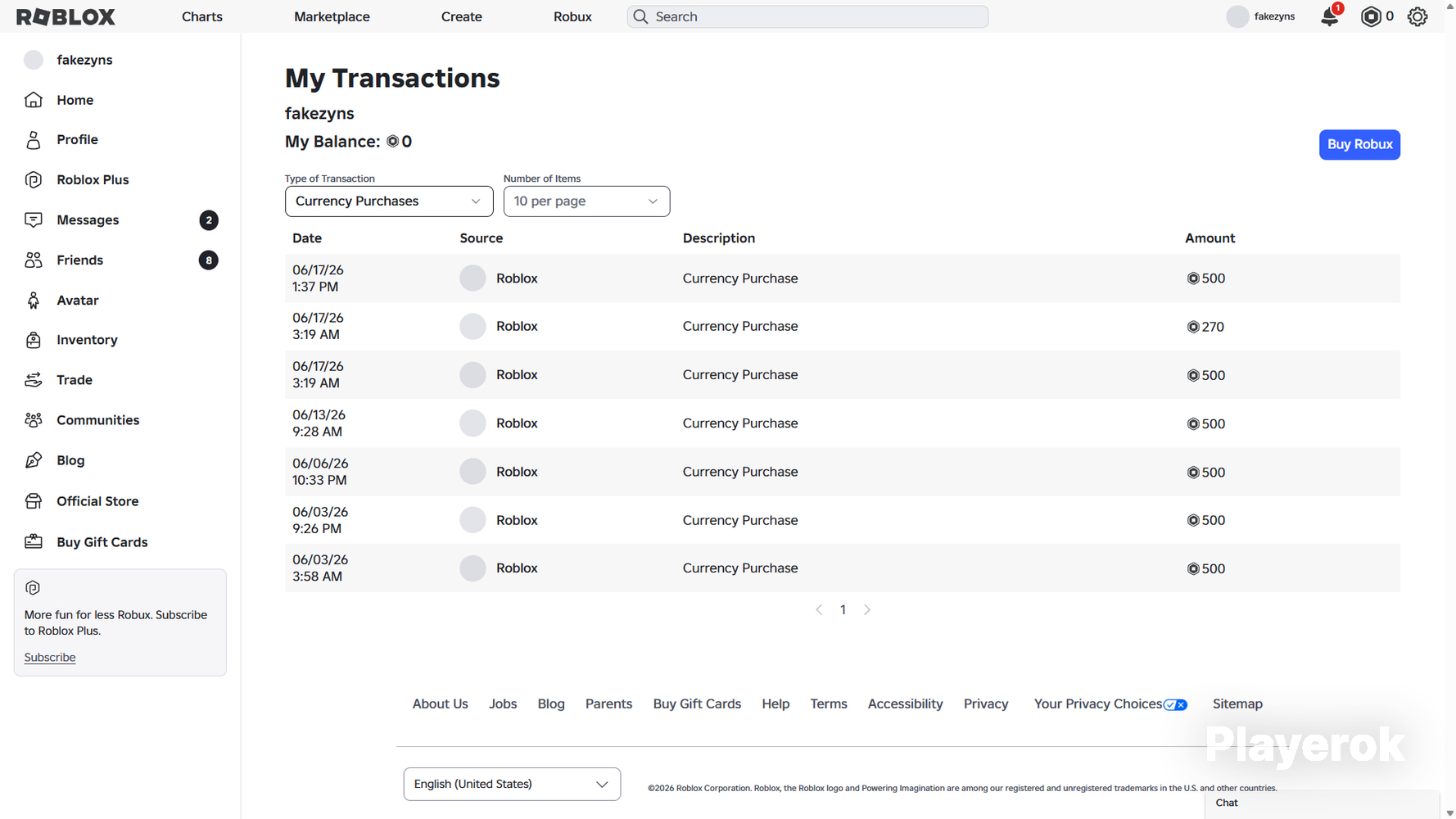Click the My Balance Robux icon

393,142
